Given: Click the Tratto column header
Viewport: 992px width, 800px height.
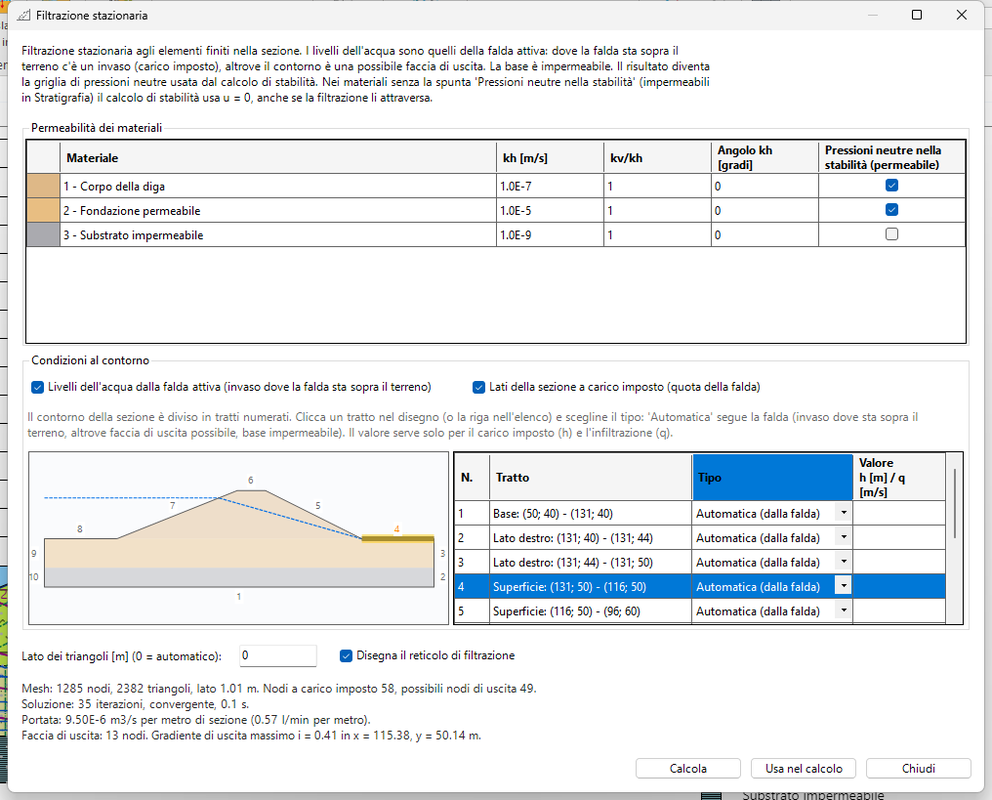Looking at the screenshot, I should click(590, 477).
